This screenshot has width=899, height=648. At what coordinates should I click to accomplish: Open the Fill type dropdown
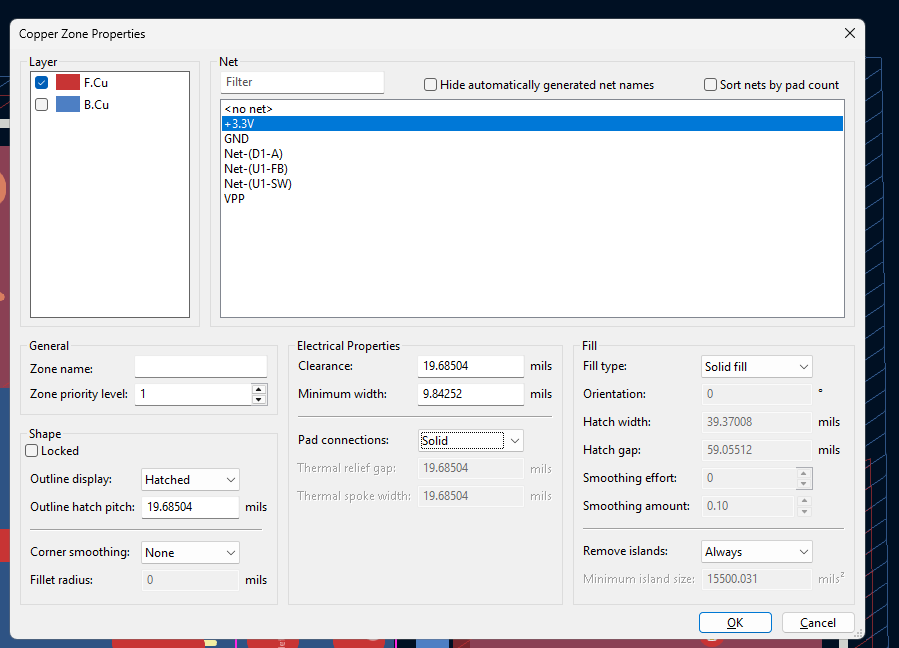[757, 367]
